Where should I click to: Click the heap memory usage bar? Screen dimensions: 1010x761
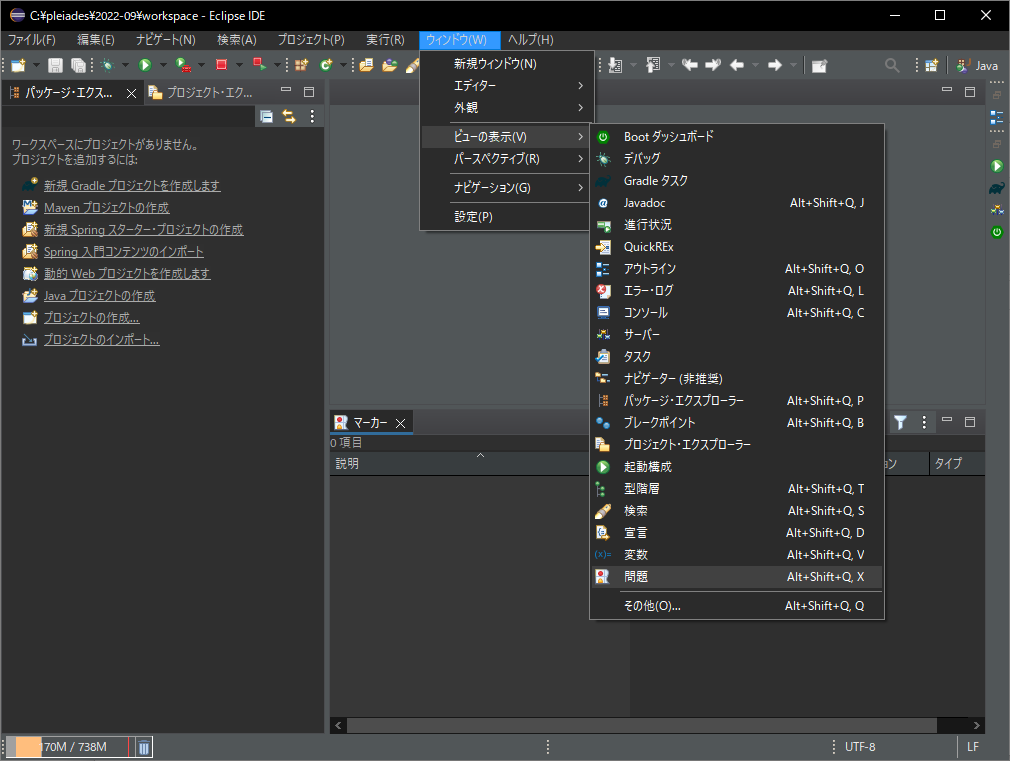click(68, 747)
